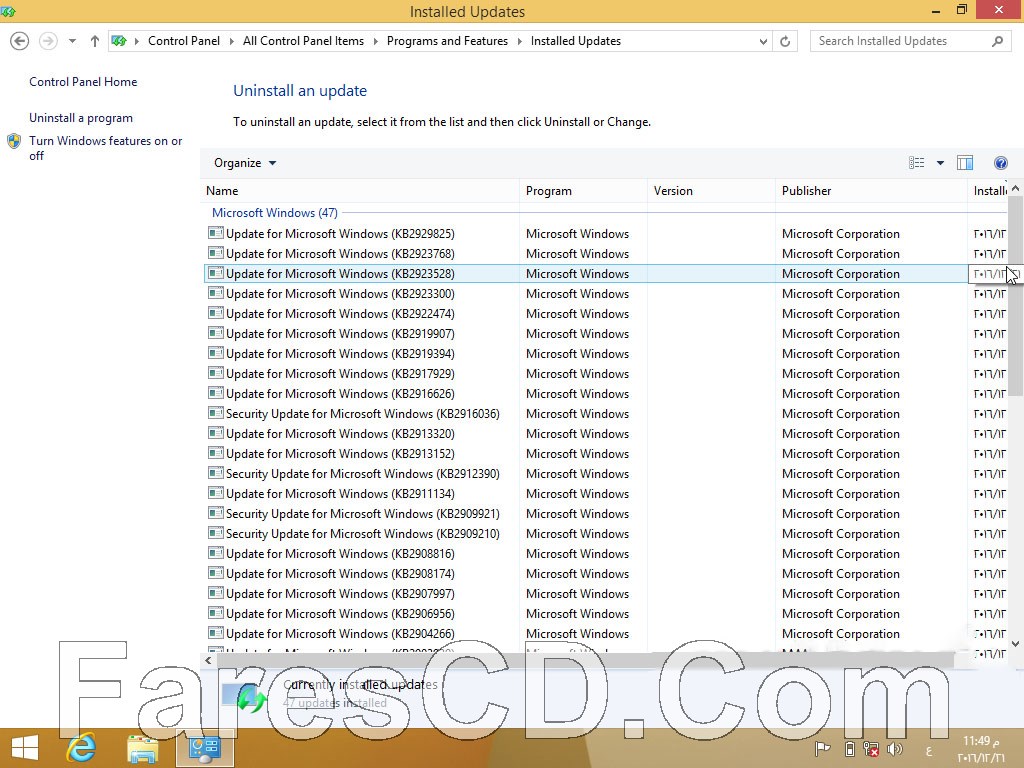1024x768 pixels.
Task: Sort by the Version column header
Action: [711, 191]
